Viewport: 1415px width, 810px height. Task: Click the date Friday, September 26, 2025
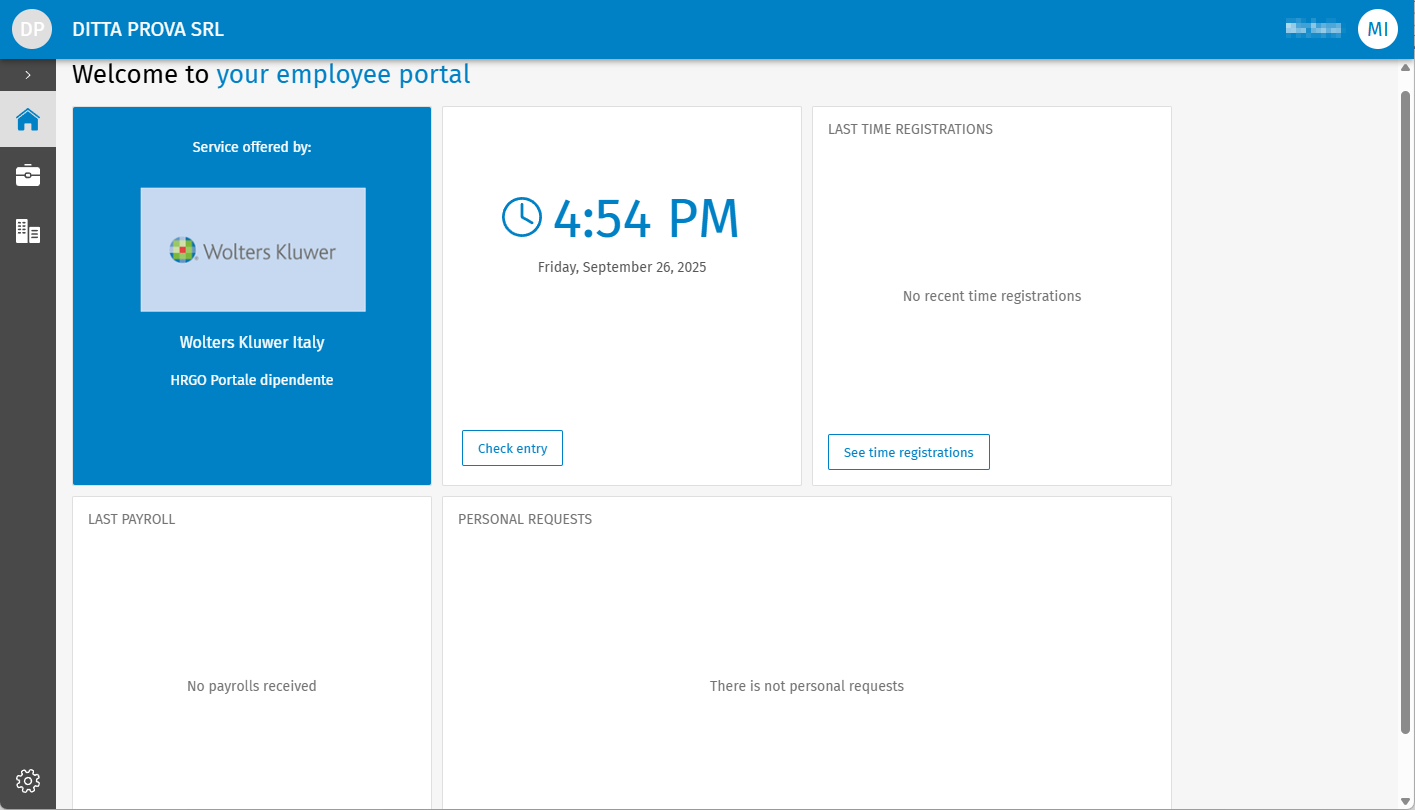622,267
